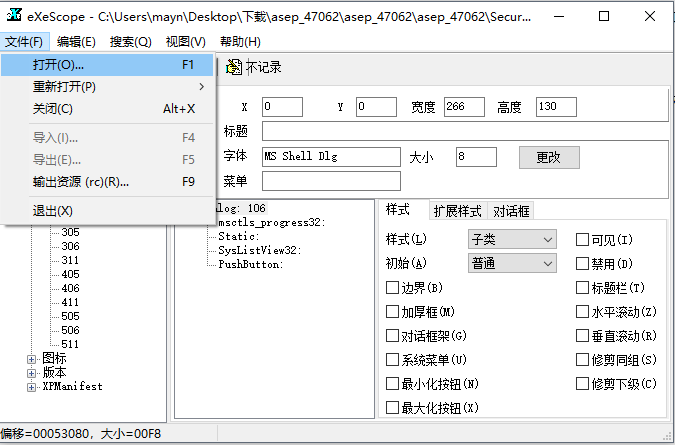
Task: Click the 更改 font button
Action: pos(549,157)
